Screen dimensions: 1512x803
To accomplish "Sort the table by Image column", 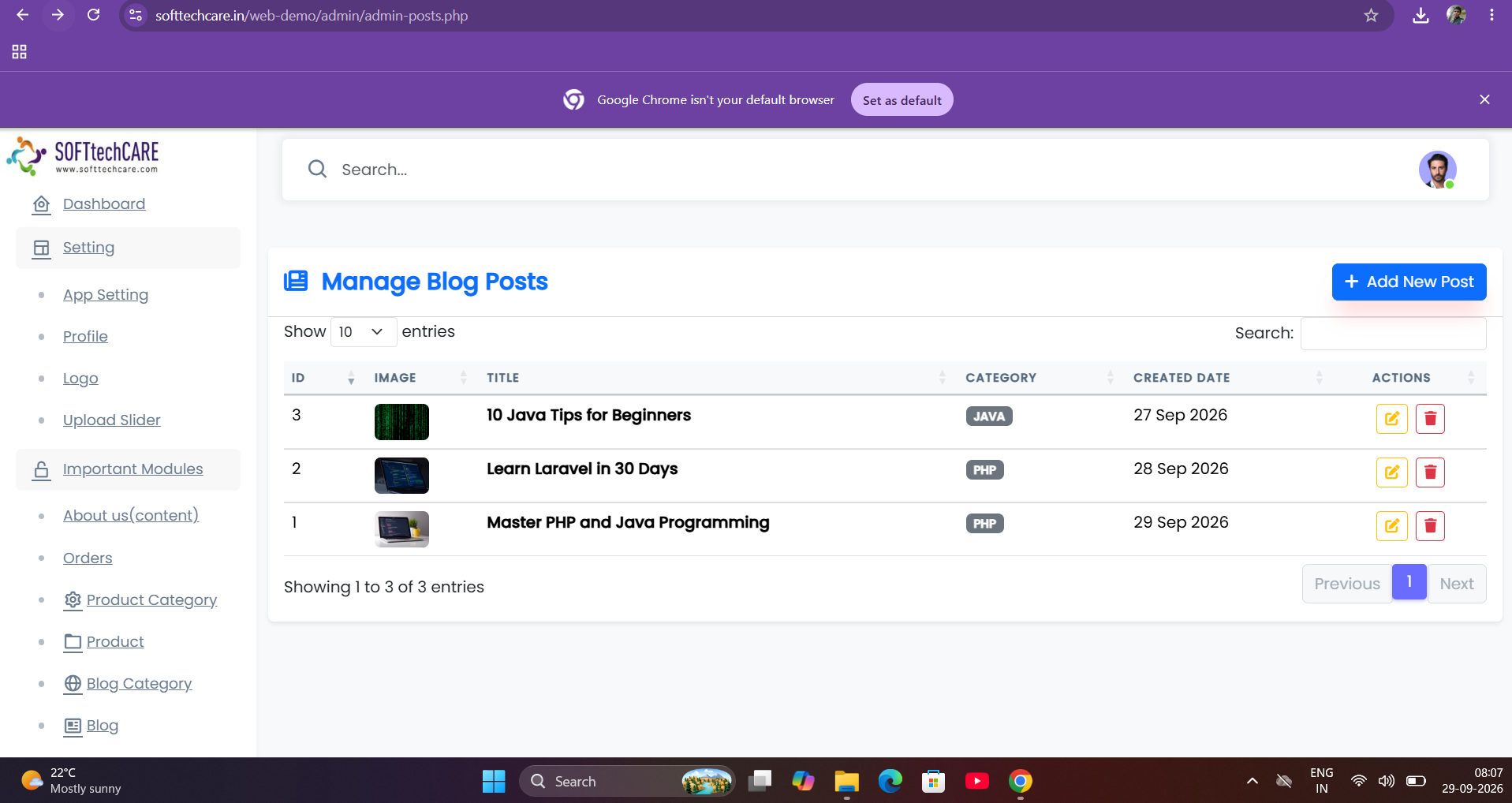I will (422, 378).
